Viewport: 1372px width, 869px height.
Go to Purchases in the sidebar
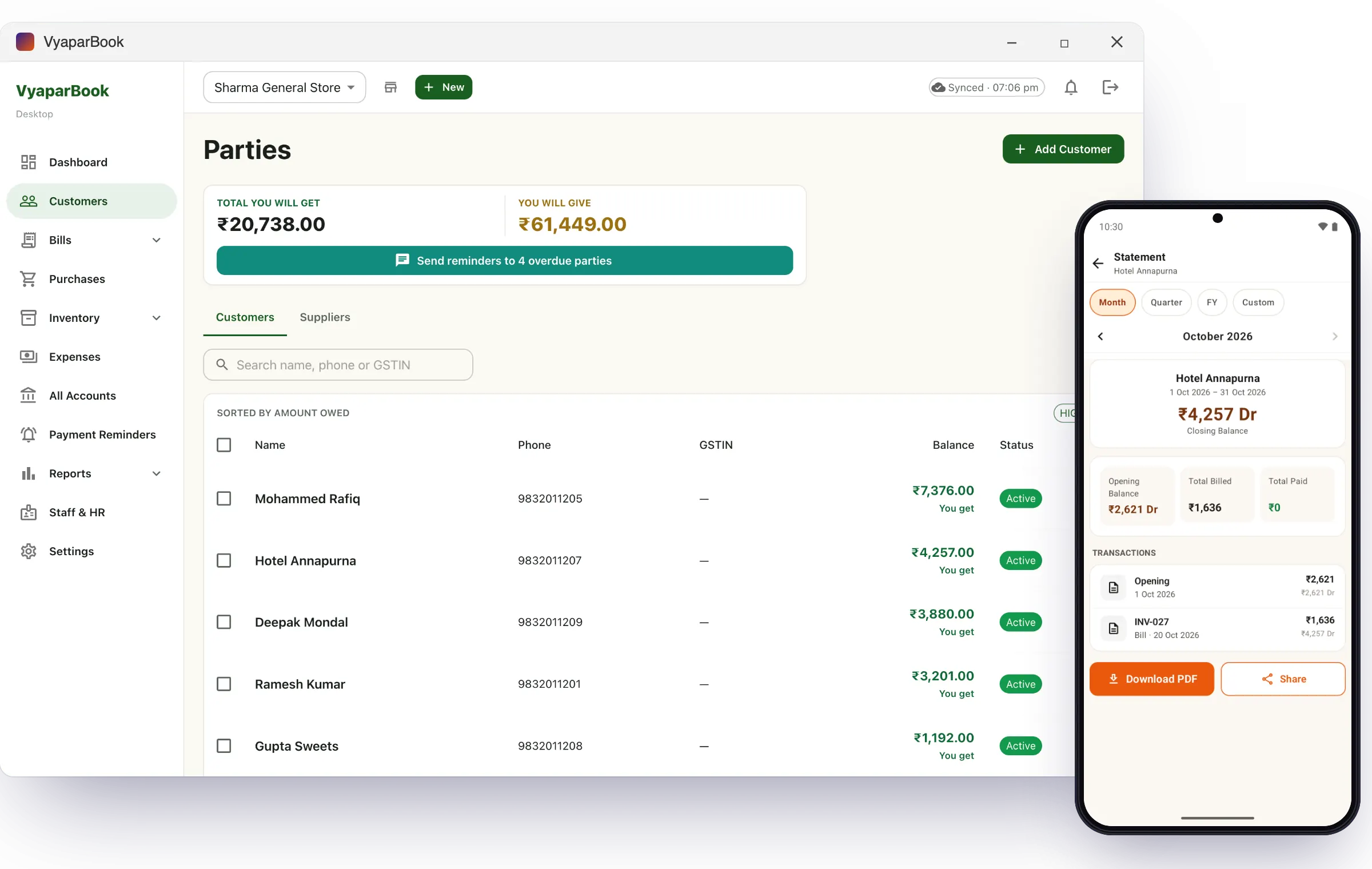91,279
